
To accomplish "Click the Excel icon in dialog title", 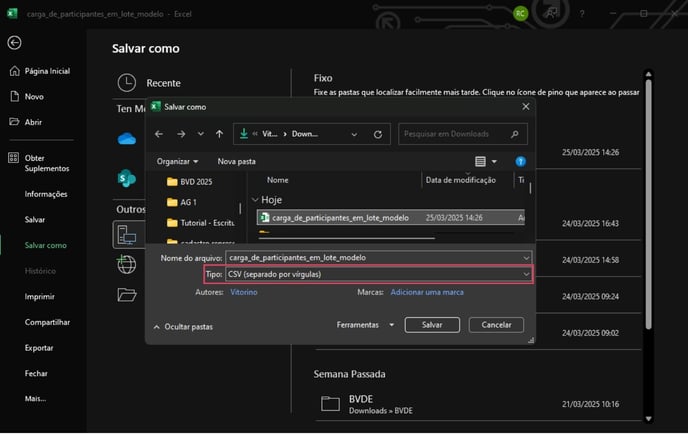I will 156,107.
